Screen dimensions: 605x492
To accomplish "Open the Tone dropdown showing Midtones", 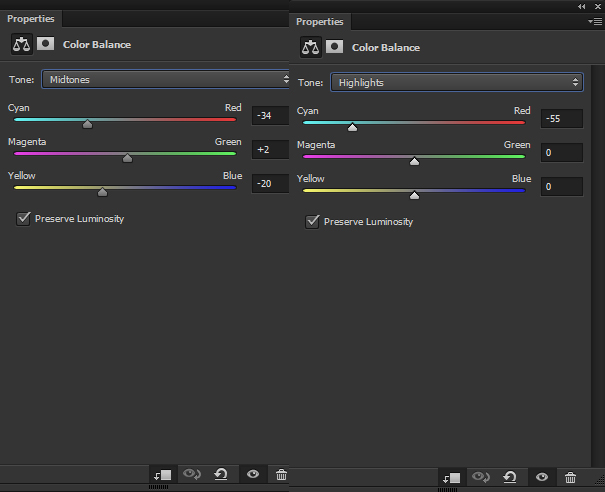I will click(x=165, y=79).
